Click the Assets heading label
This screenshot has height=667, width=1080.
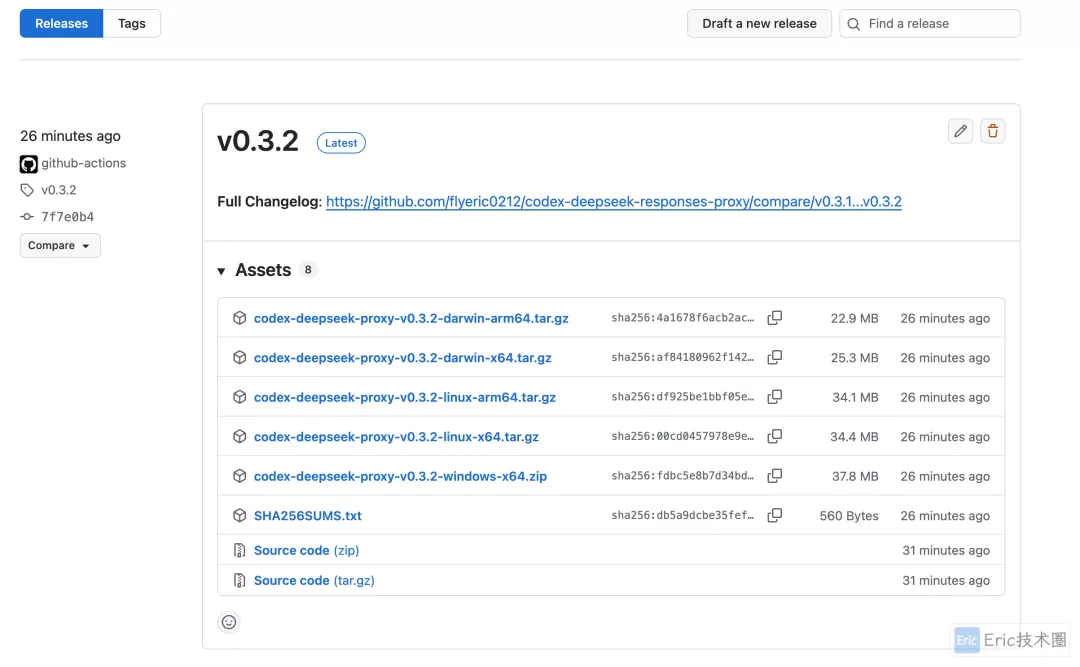(263, 269)
